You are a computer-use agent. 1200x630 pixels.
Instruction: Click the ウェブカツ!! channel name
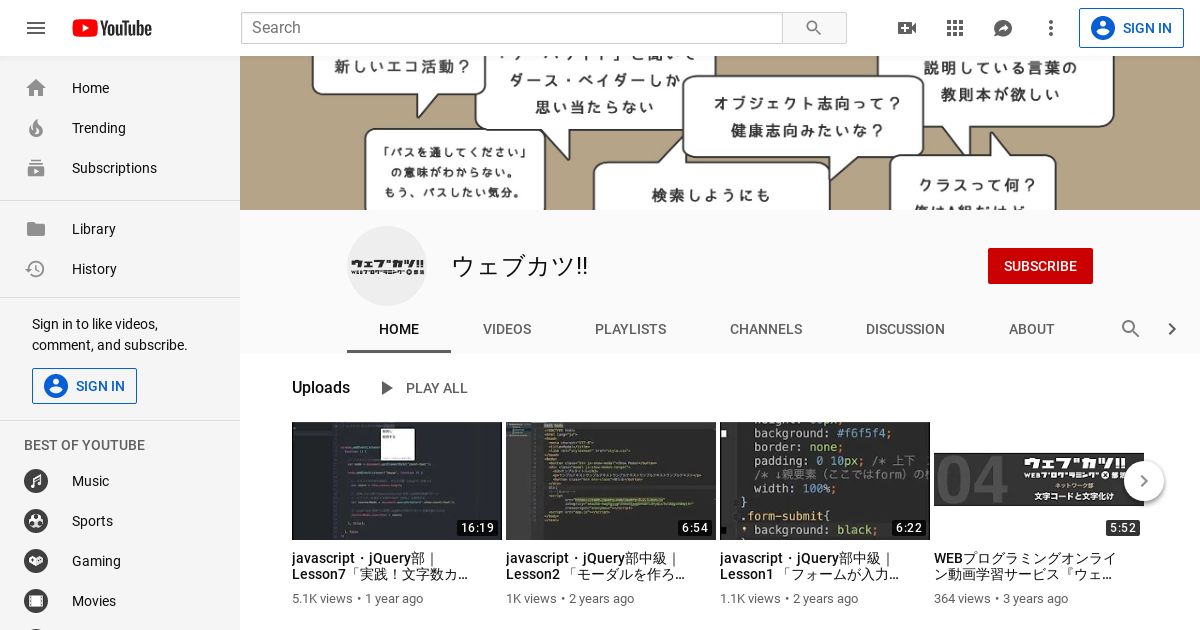pos(520,266)
